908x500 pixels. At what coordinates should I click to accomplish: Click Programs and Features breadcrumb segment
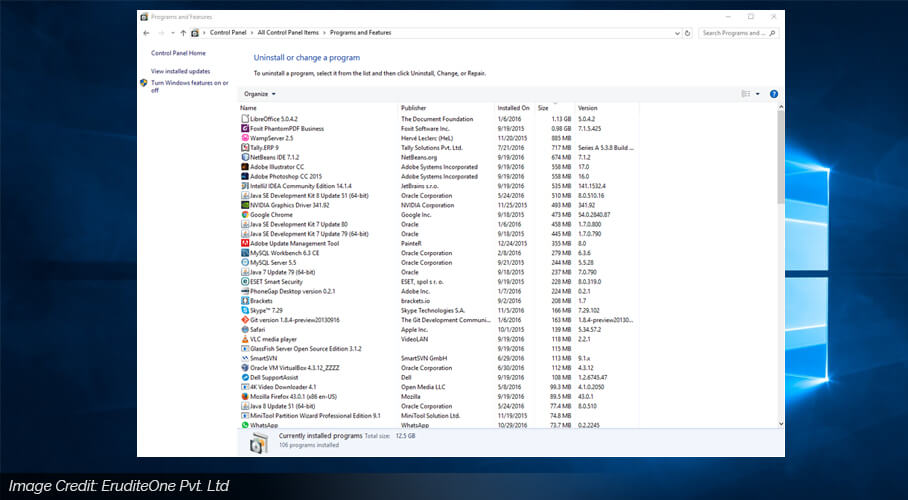361,33
